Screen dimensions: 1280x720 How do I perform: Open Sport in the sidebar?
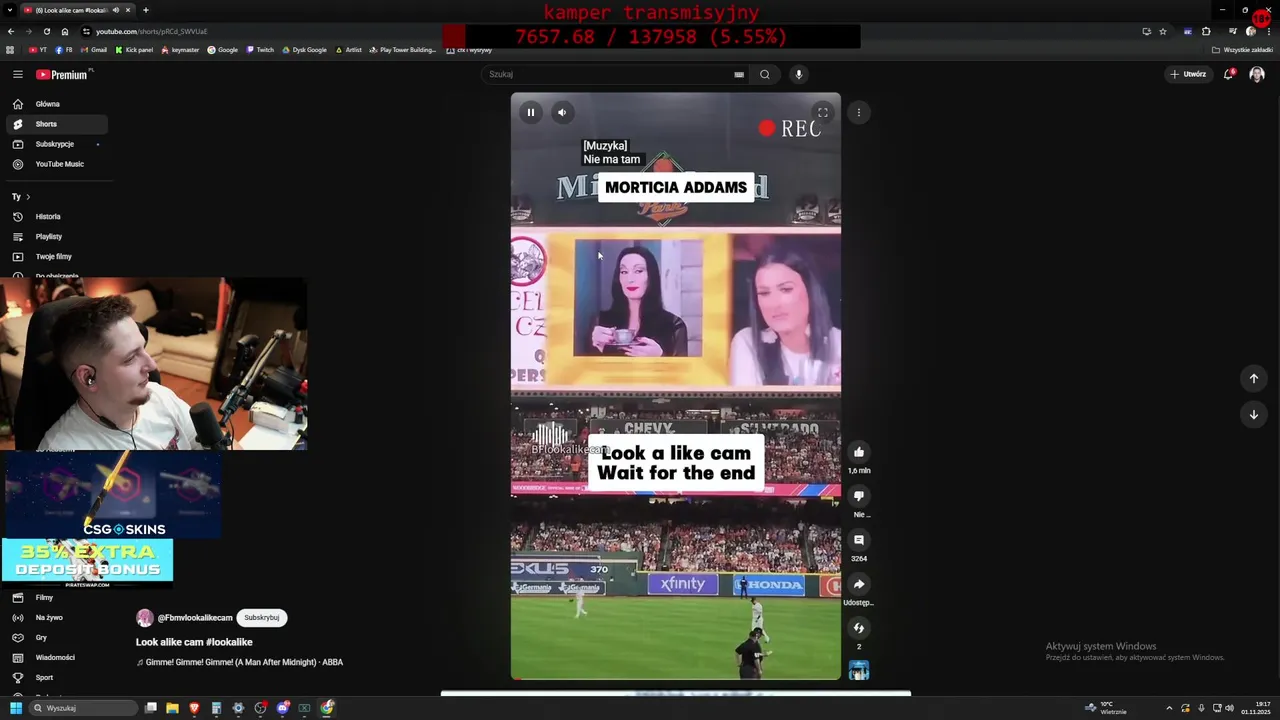pyautogui.click(x=56, y=678)
